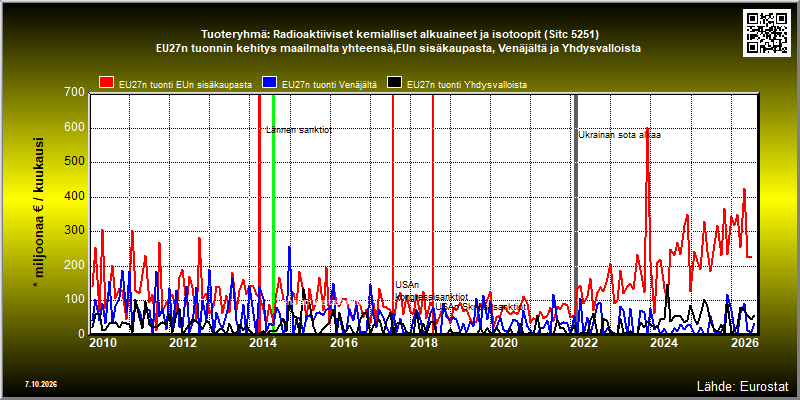Select legend text 'EU27n tuonti Venäjältä'

[330, 85]
